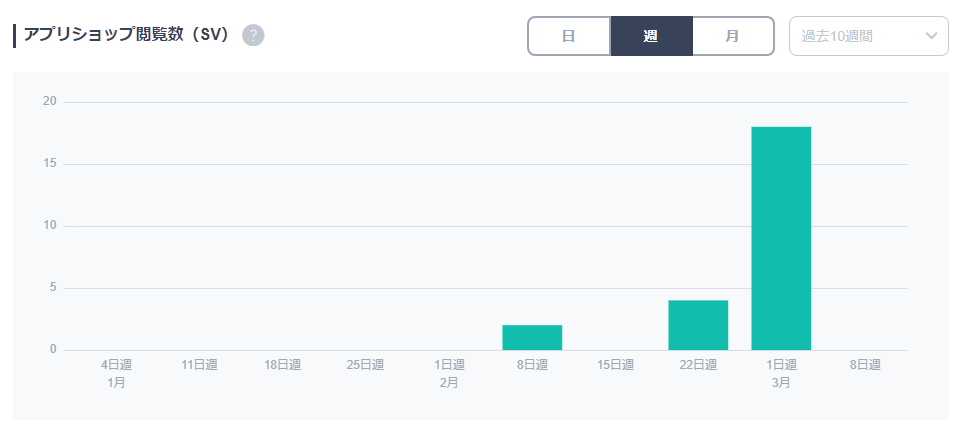Click the 15 value on the y-axis
The image size is (954, 426).
click(x=49, y=164)
